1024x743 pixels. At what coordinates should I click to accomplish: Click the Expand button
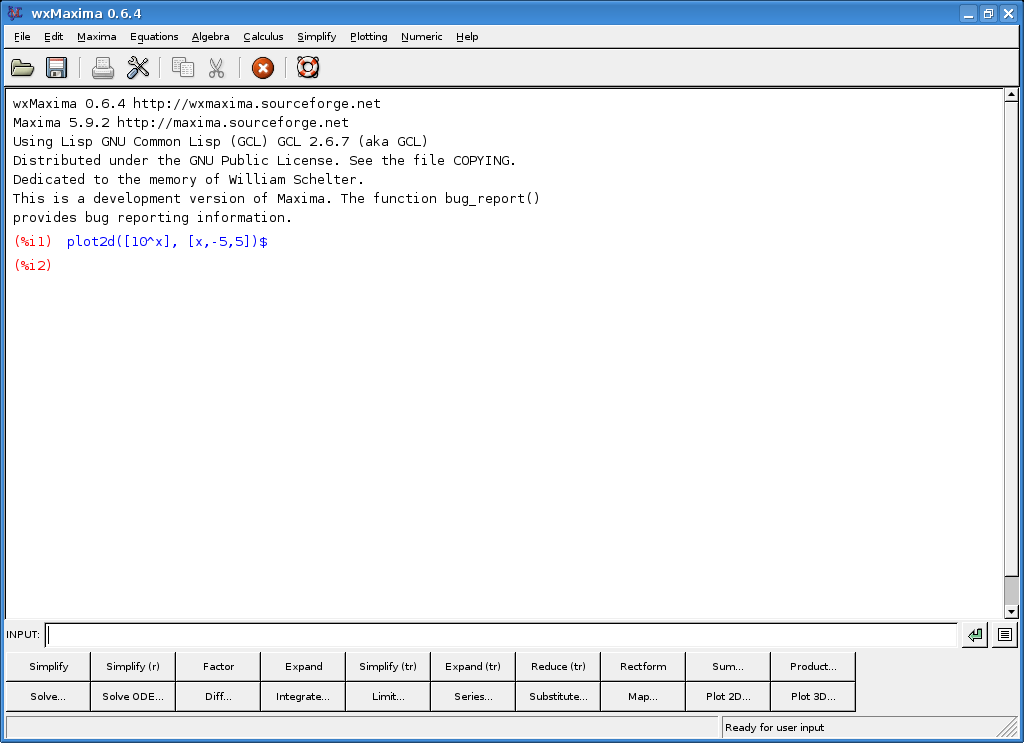[x=303, y=667]
